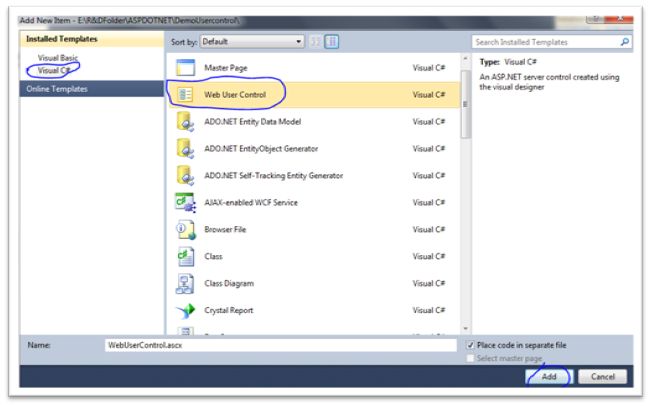Click the Class template icon
Screen dimensions: 650x406
point(185,257)
